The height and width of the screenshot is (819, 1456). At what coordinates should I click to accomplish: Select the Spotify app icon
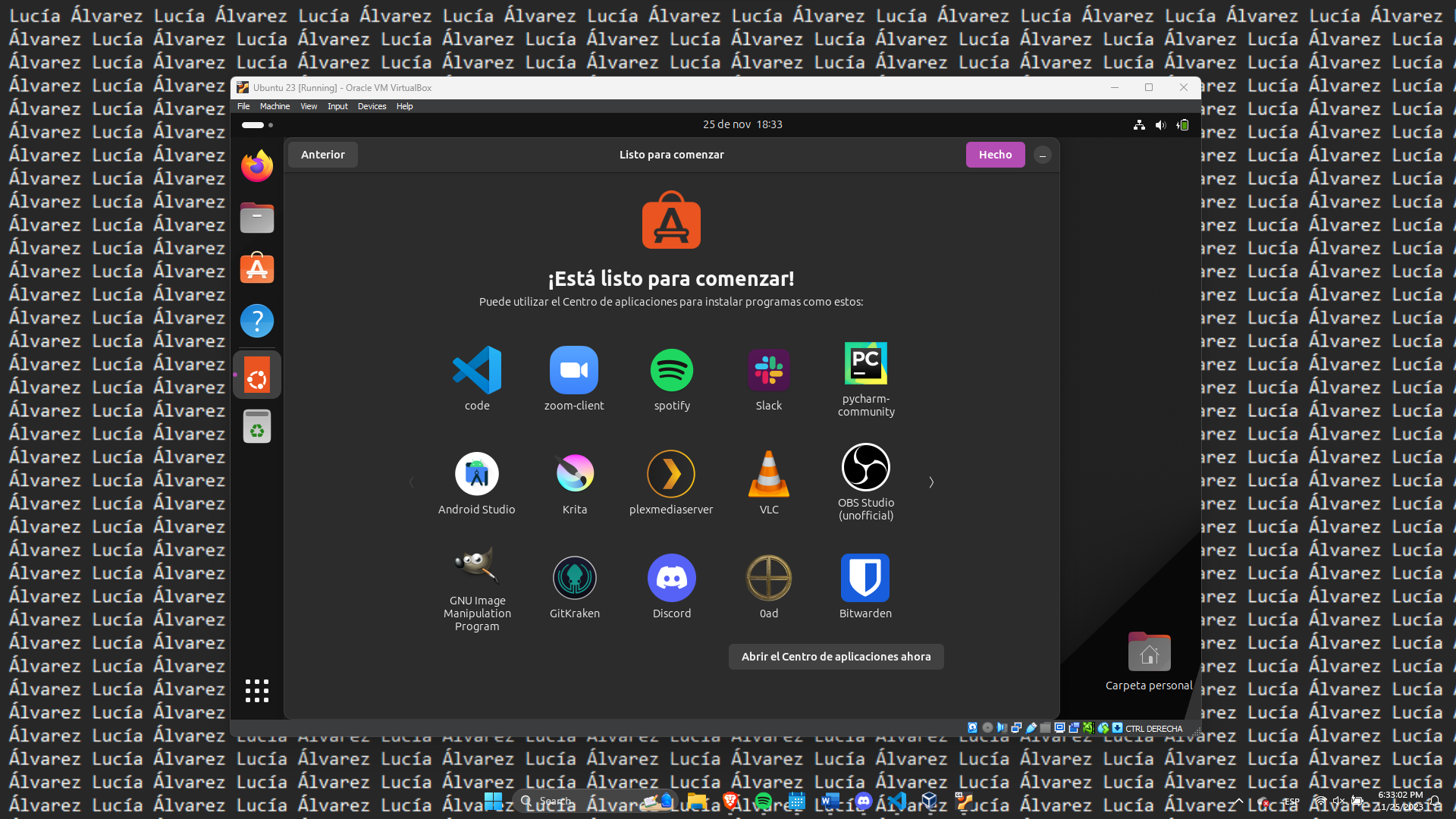pyautogui.click(x=672, y=370)
